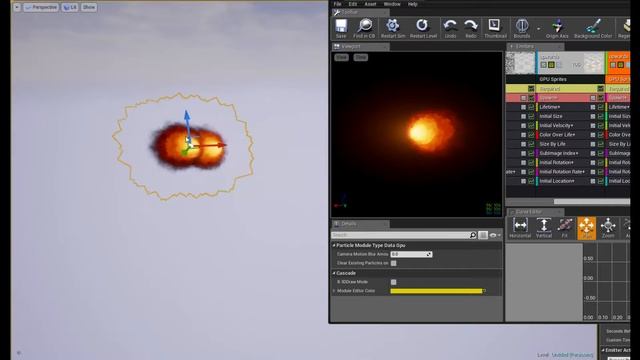Image resolution: width=640 pixels, height=360 pixels.
Task: Redo the last undone action
Action: [x=471, y=28]
